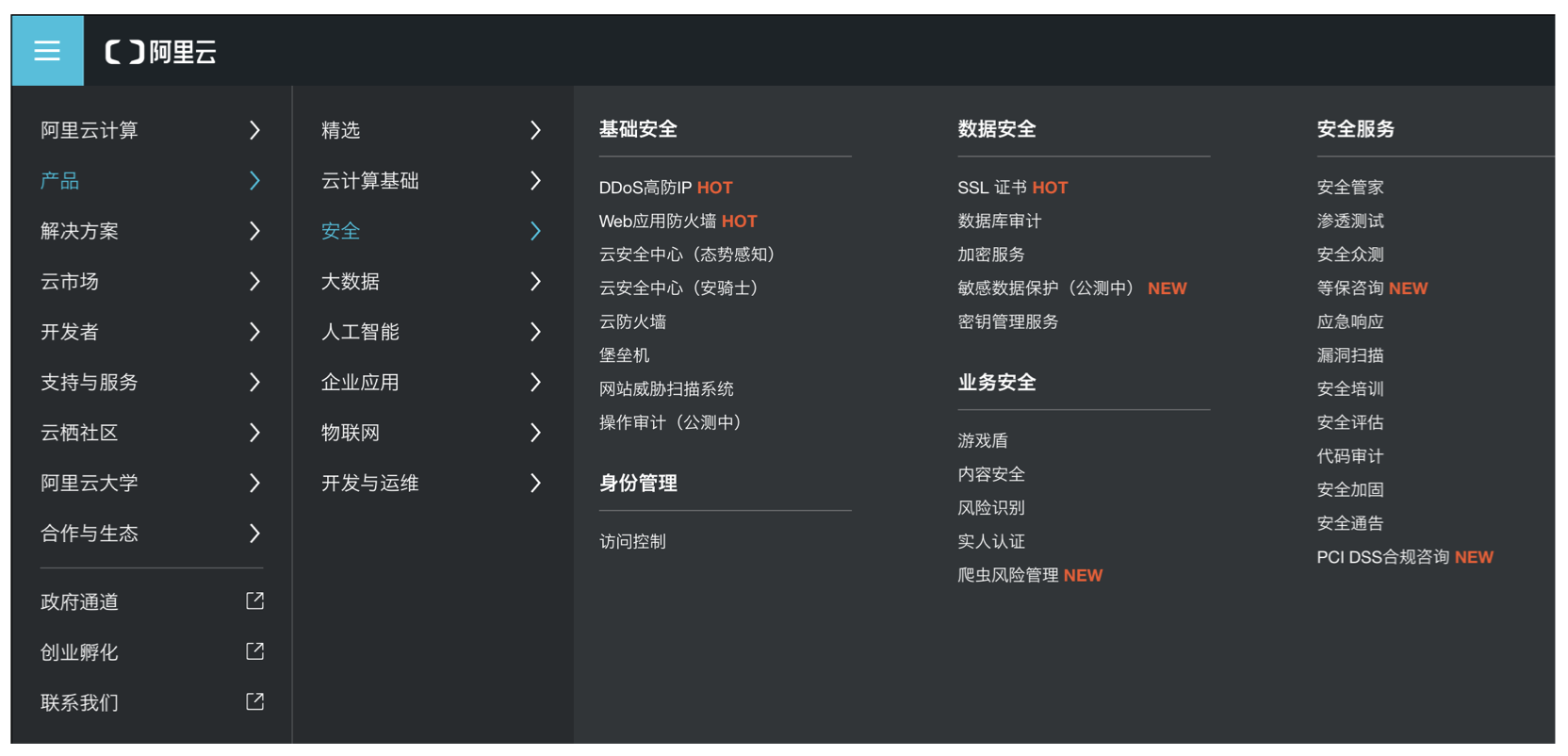This screenshot has height=756, width=1568.
Task: Open 云安全中心（安骑士） link
Action: (x=680, y=288)
